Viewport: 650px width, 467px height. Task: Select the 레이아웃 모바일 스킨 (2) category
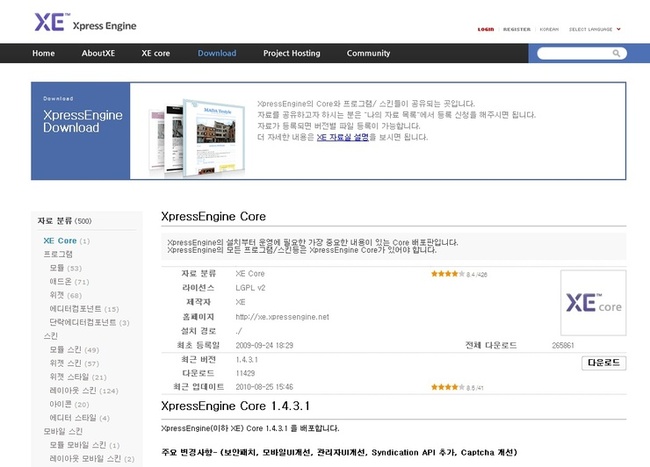pos(92,459)
